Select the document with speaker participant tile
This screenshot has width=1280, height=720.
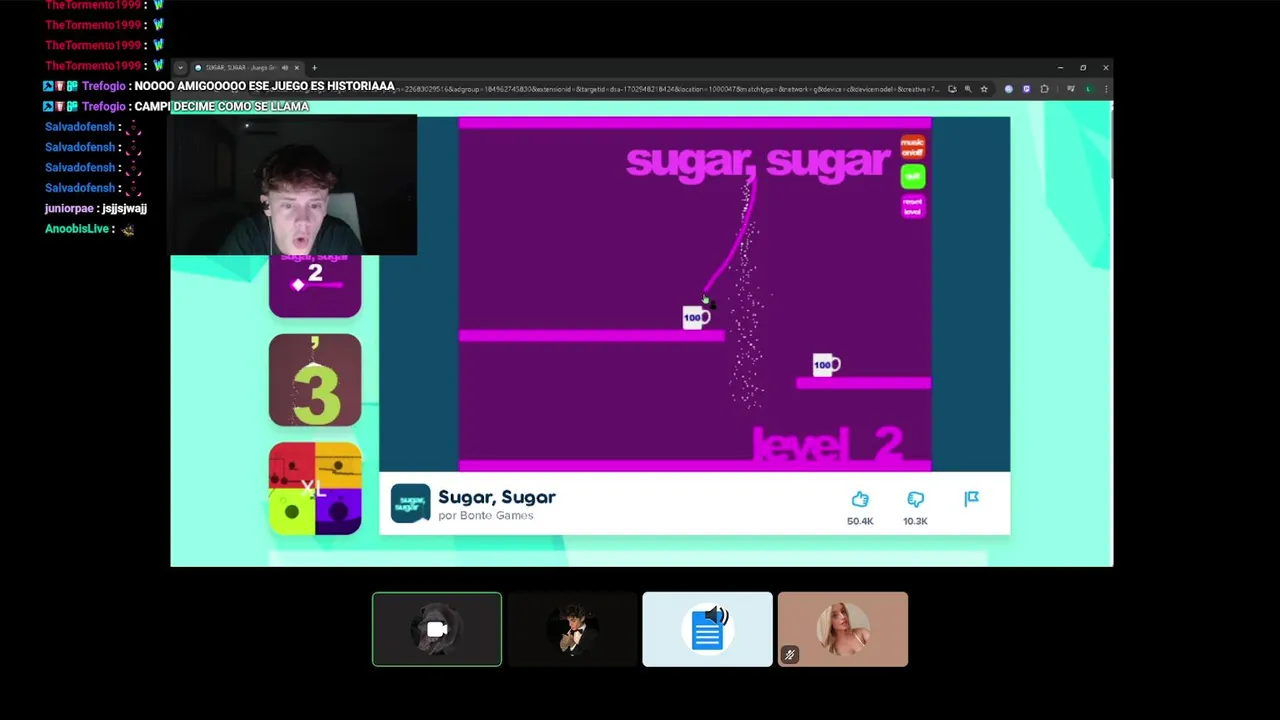(x=707, y=629)
